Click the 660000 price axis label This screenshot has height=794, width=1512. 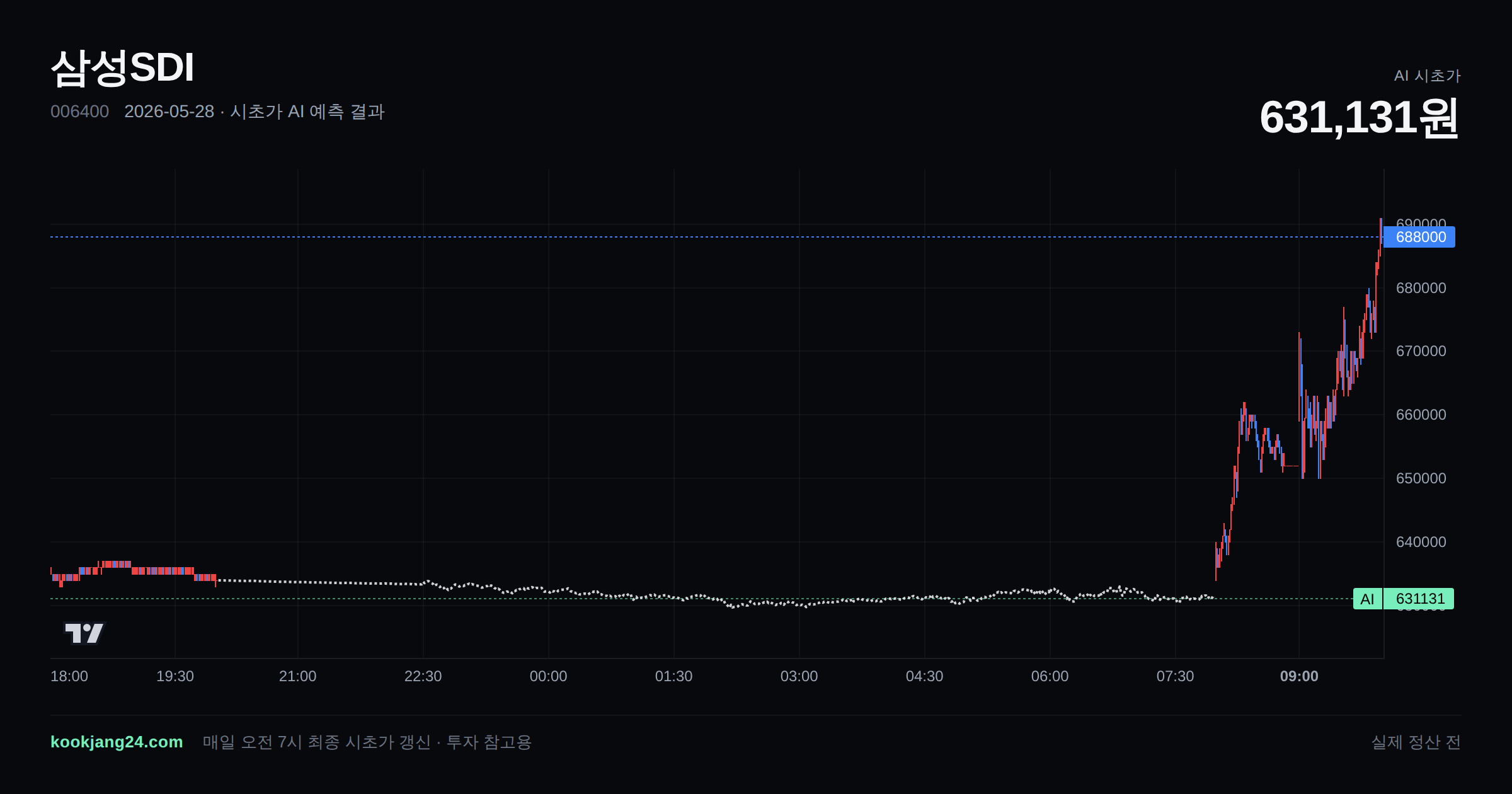tap(1421, 415)
